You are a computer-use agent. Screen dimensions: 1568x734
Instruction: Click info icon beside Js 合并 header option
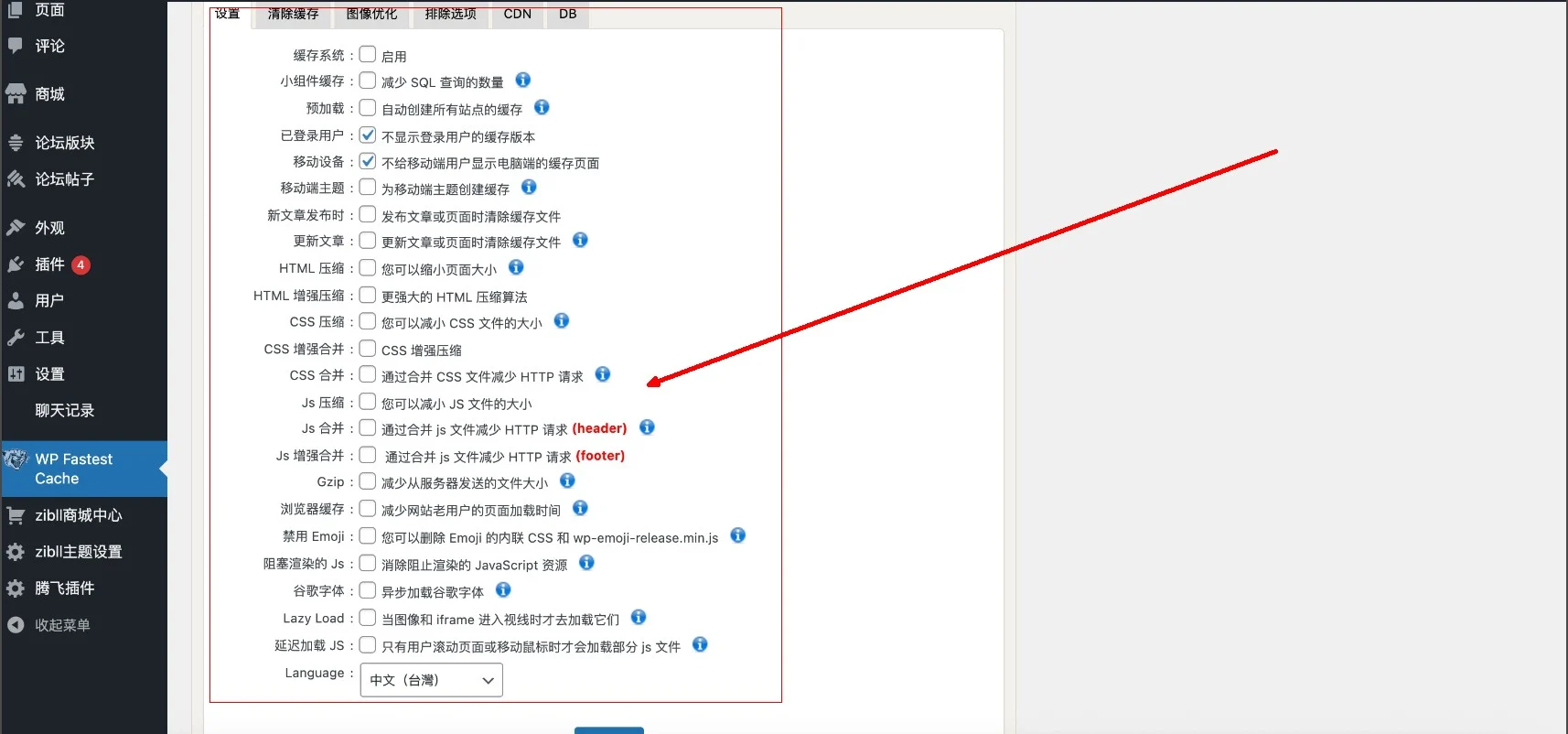(x=647, y=427)
